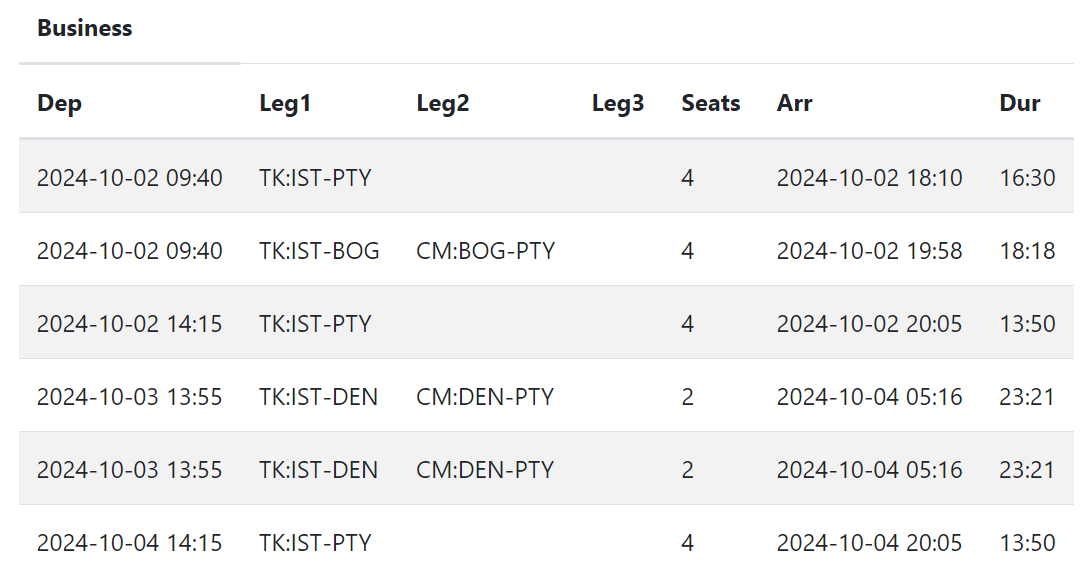The image size is (1090, 568).
Task: Click the CM:BOG-PTY leg cell
Action: tap(485, 251)
